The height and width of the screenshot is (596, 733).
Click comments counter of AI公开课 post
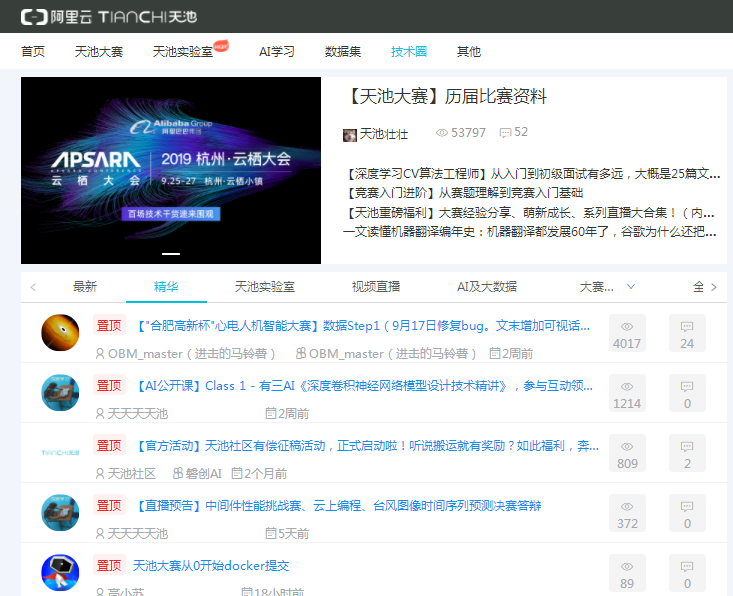click(x=687, y=393)
